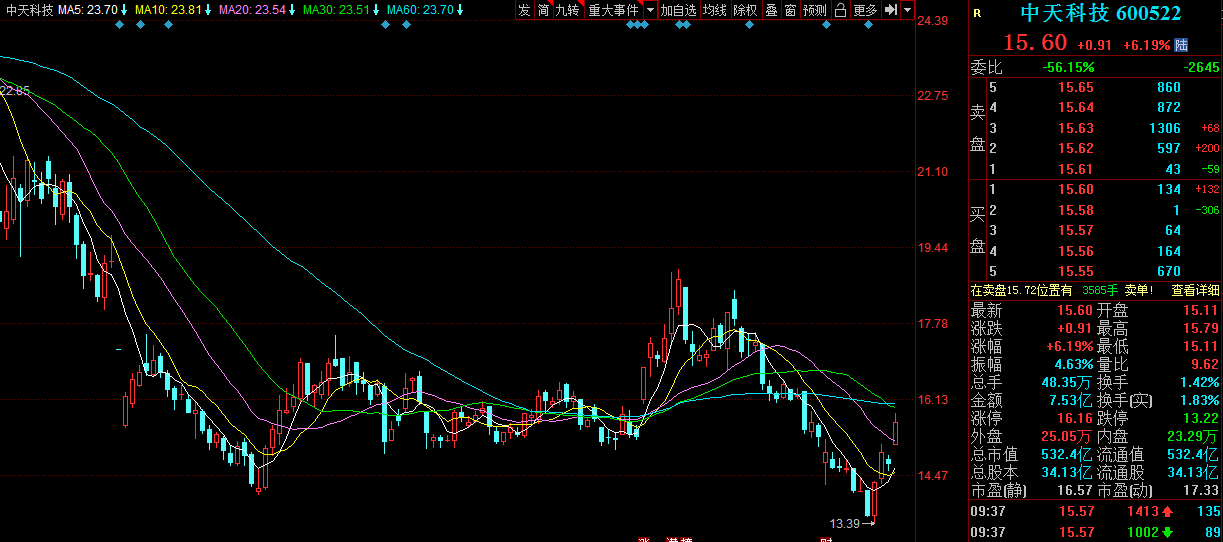This screenshot has height=542, width=1223.
Task: Click the collapse-panel arrow icon
Action: click(x=891, y=10)
